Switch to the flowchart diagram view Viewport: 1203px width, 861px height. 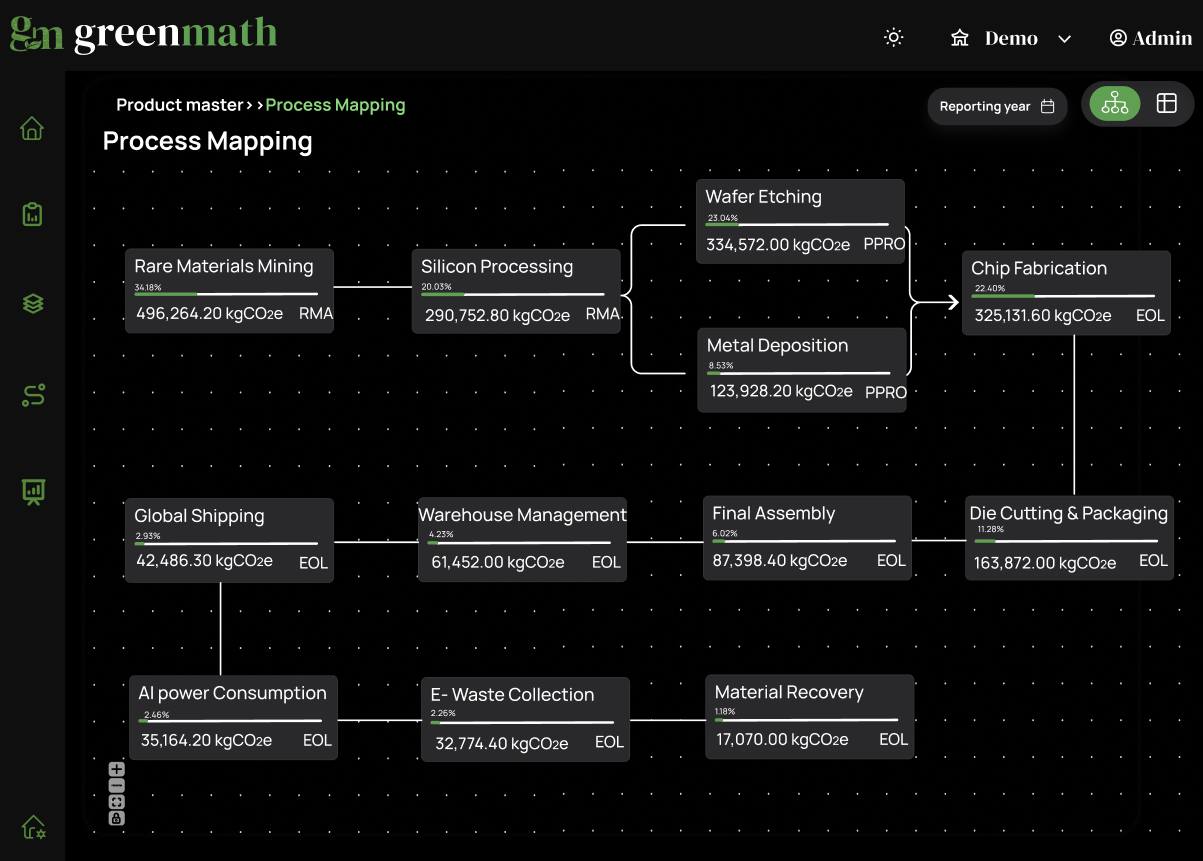[x=1114, y=104]
